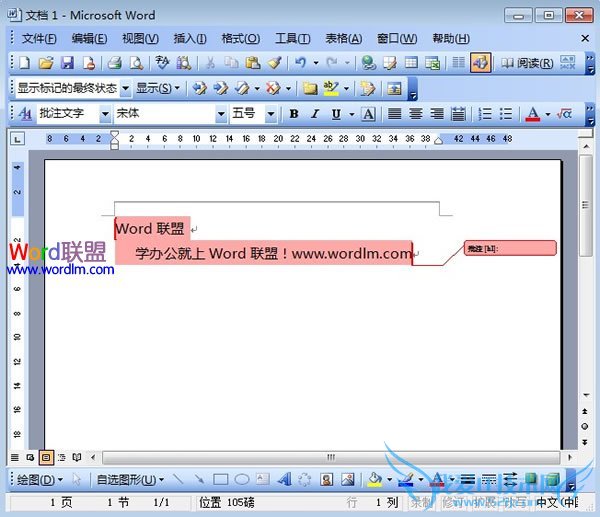Expand the font size dropdown 五号
The image size is (600, 517).
point(271,114)
